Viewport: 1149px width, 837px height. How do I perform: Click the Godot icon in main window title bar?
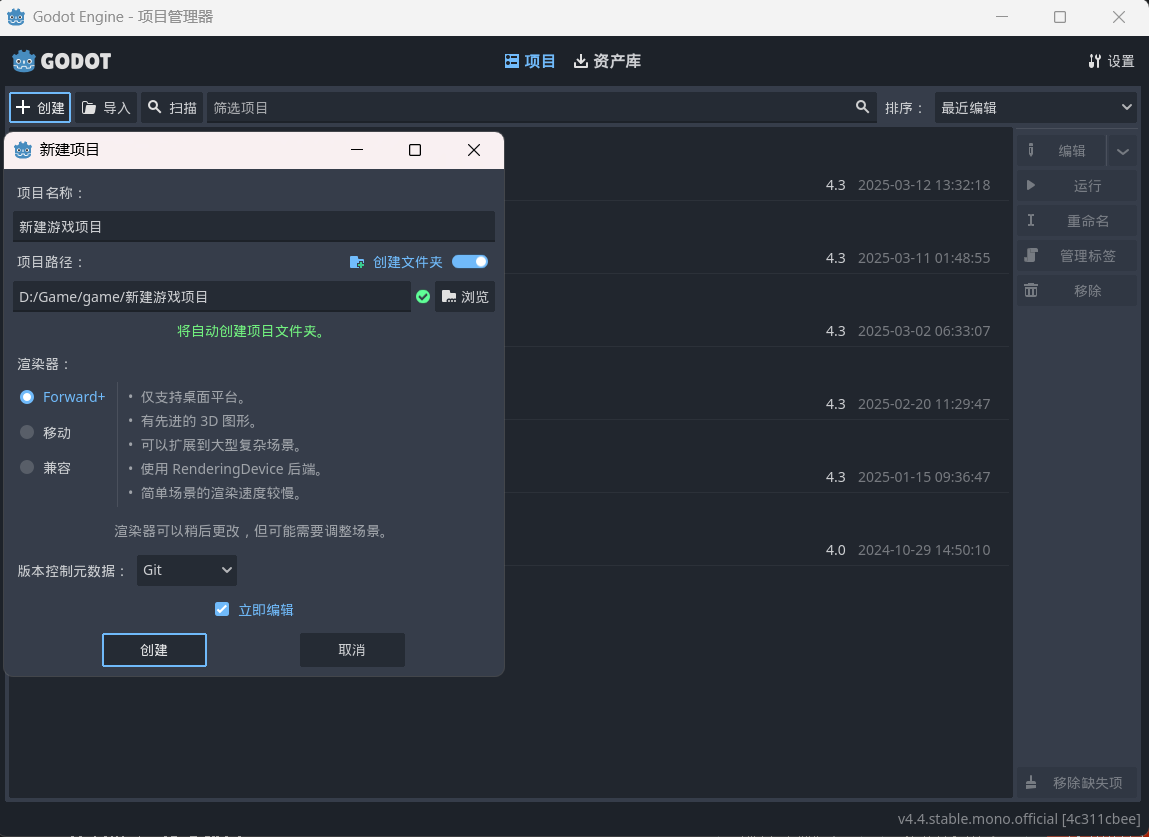pos(15,17)
